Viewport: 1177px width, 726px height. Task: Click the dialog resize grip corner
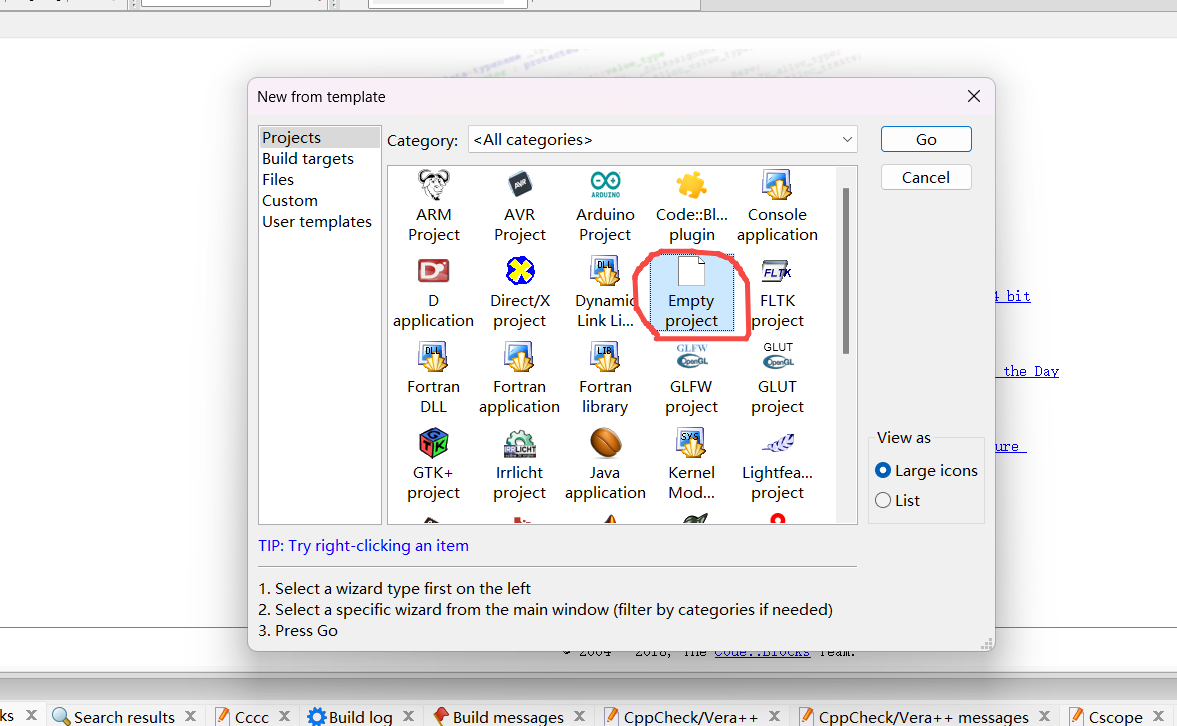coord(987,643)
